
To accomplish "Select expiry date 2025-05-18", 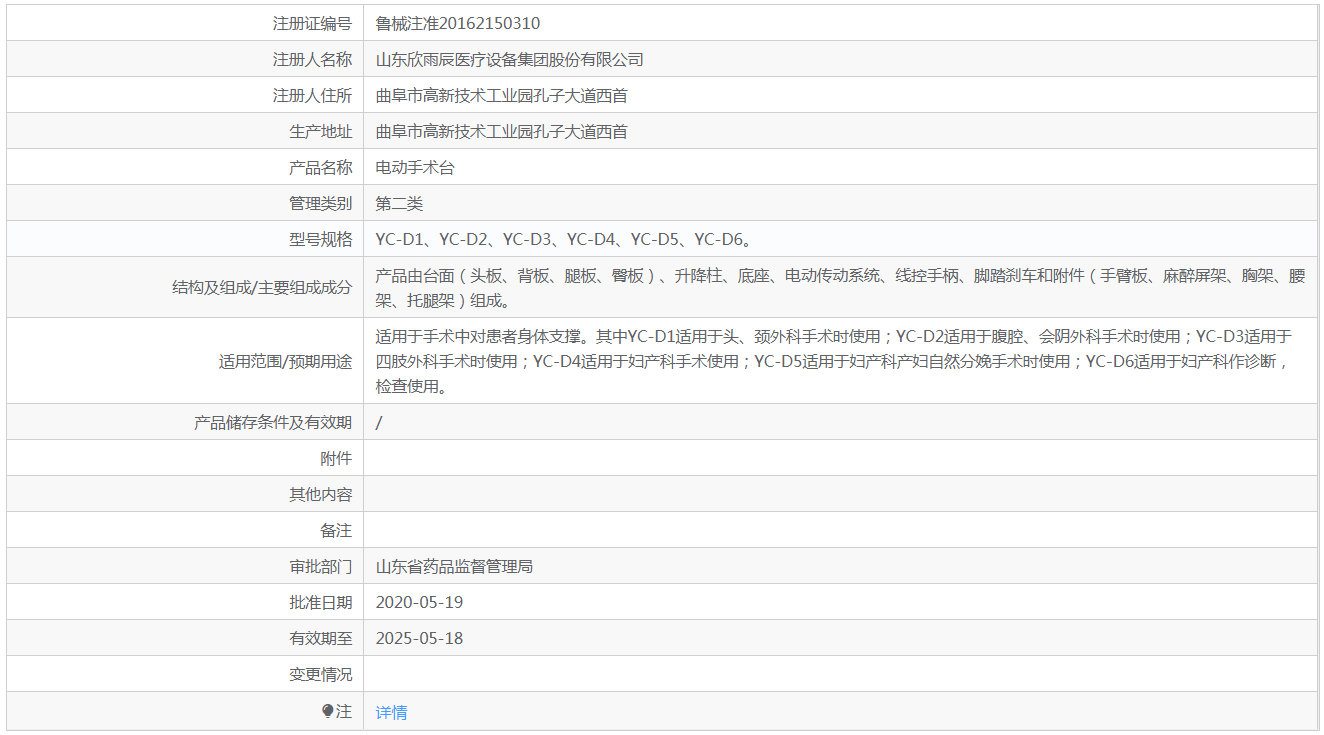I will [419, 638].
